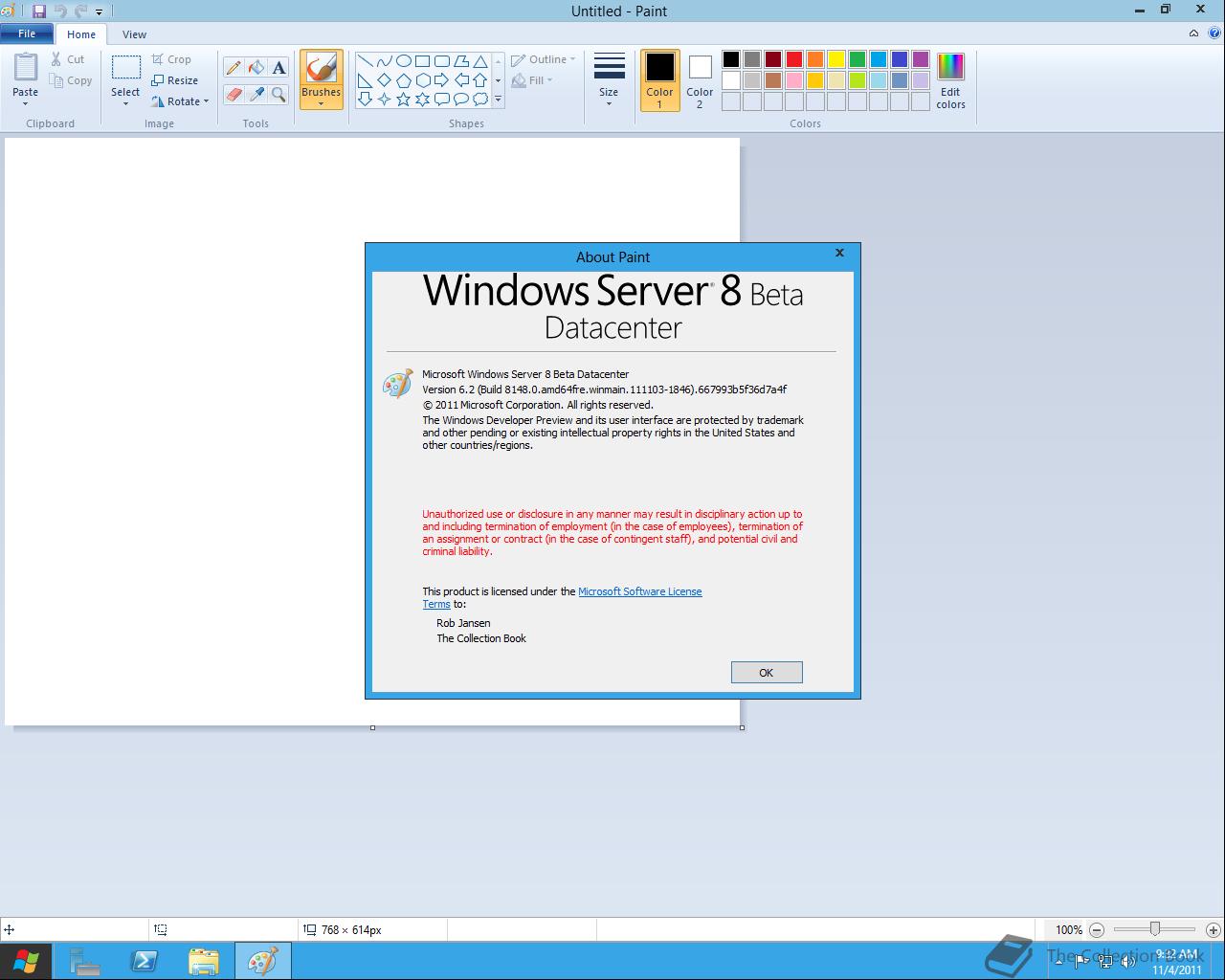Viewport: 1225px width, 980px height.
Task: Click the Crop button
Action: pyautogui.click(x=171, y=59)
